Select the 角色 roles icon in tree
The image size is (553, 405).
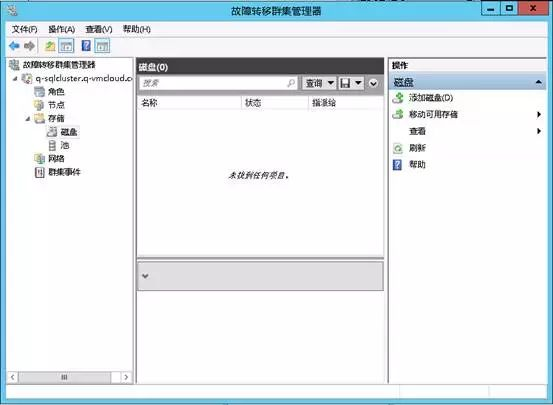click(x=40, y=92)
